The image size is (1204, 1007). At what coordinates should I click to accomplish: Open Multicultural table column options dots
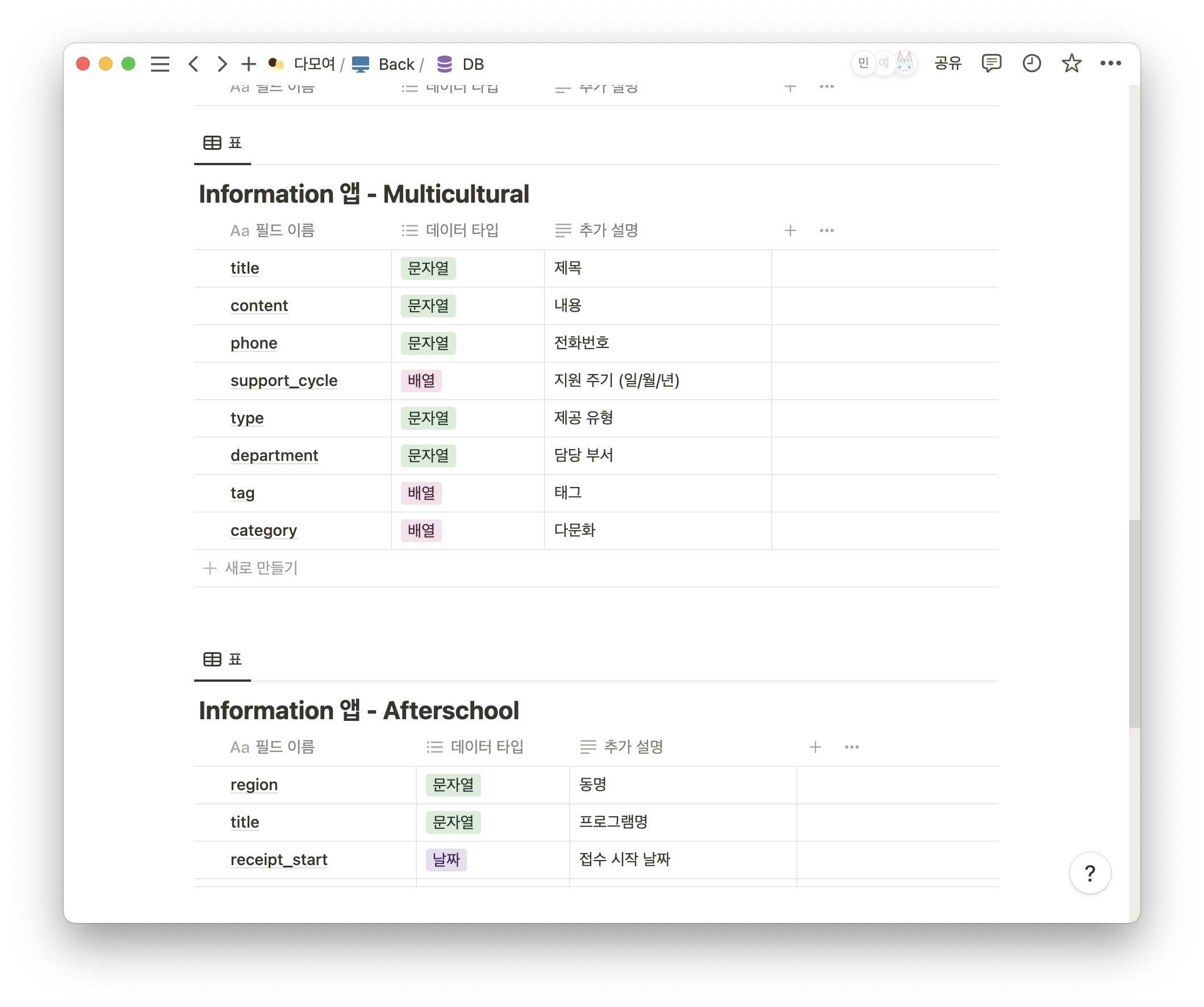(826, 230)
